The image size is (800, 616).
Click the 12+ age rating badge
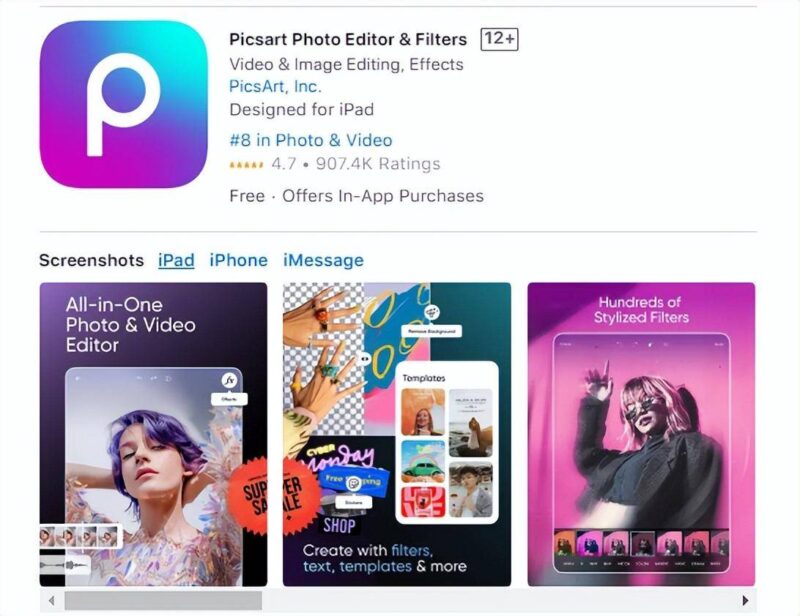pyautogui.click(x=499, y=39)
